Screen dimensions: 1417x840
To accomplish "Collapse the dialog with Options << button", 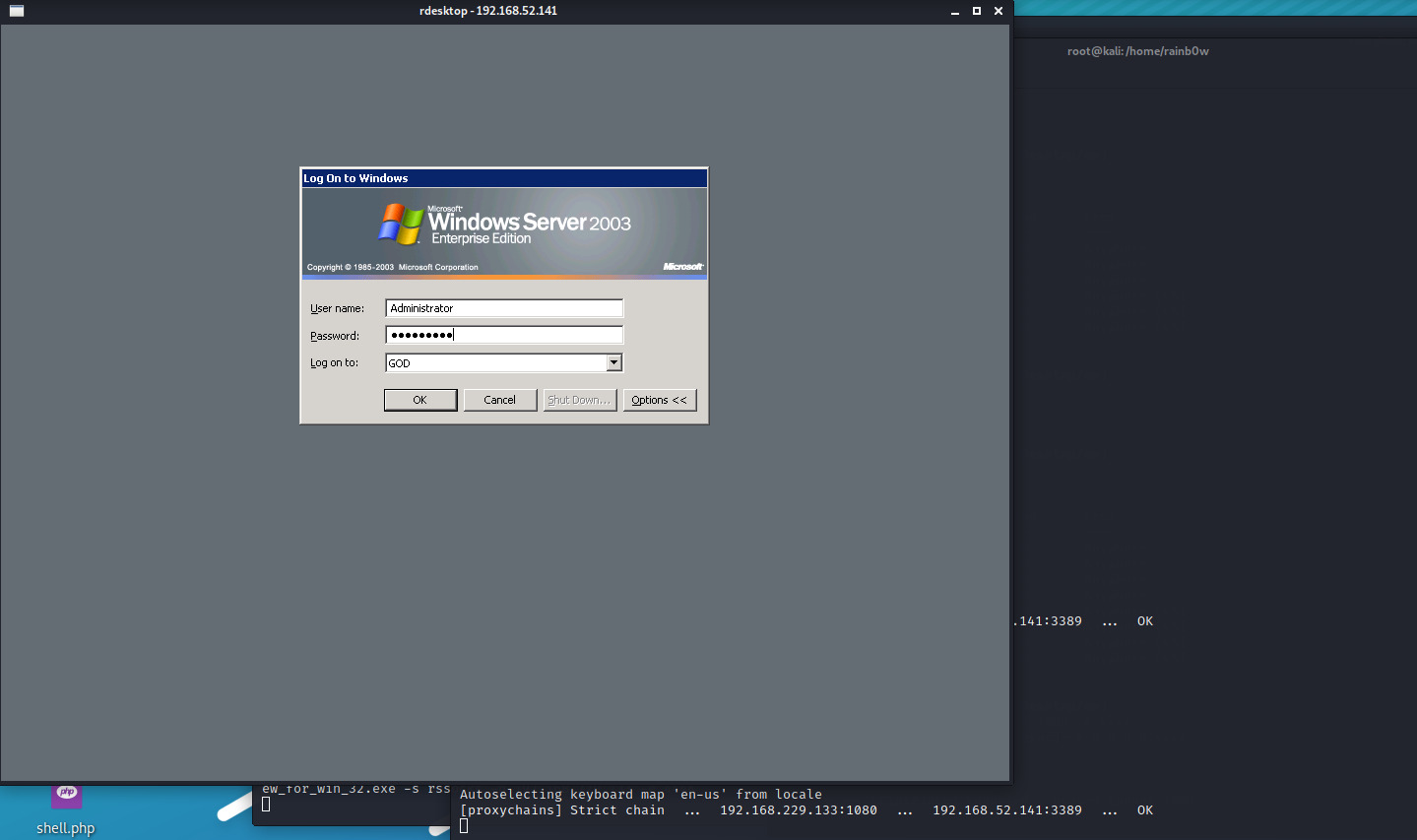I will point(659,400).
